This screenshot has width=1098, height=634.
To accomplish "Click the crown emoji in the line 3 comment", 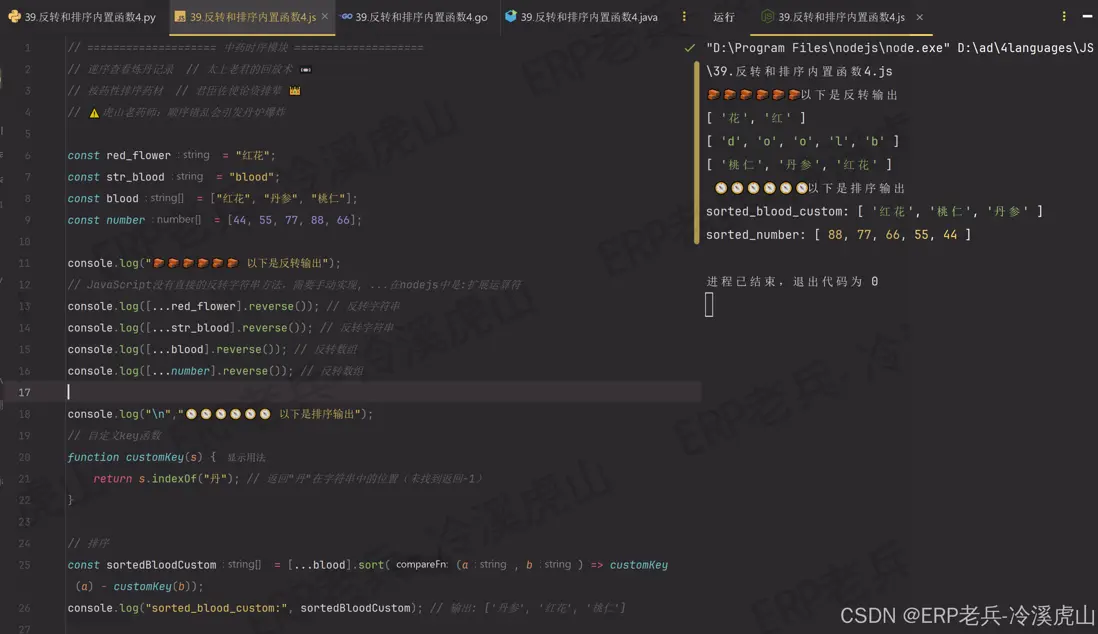I will coord(295,91).
